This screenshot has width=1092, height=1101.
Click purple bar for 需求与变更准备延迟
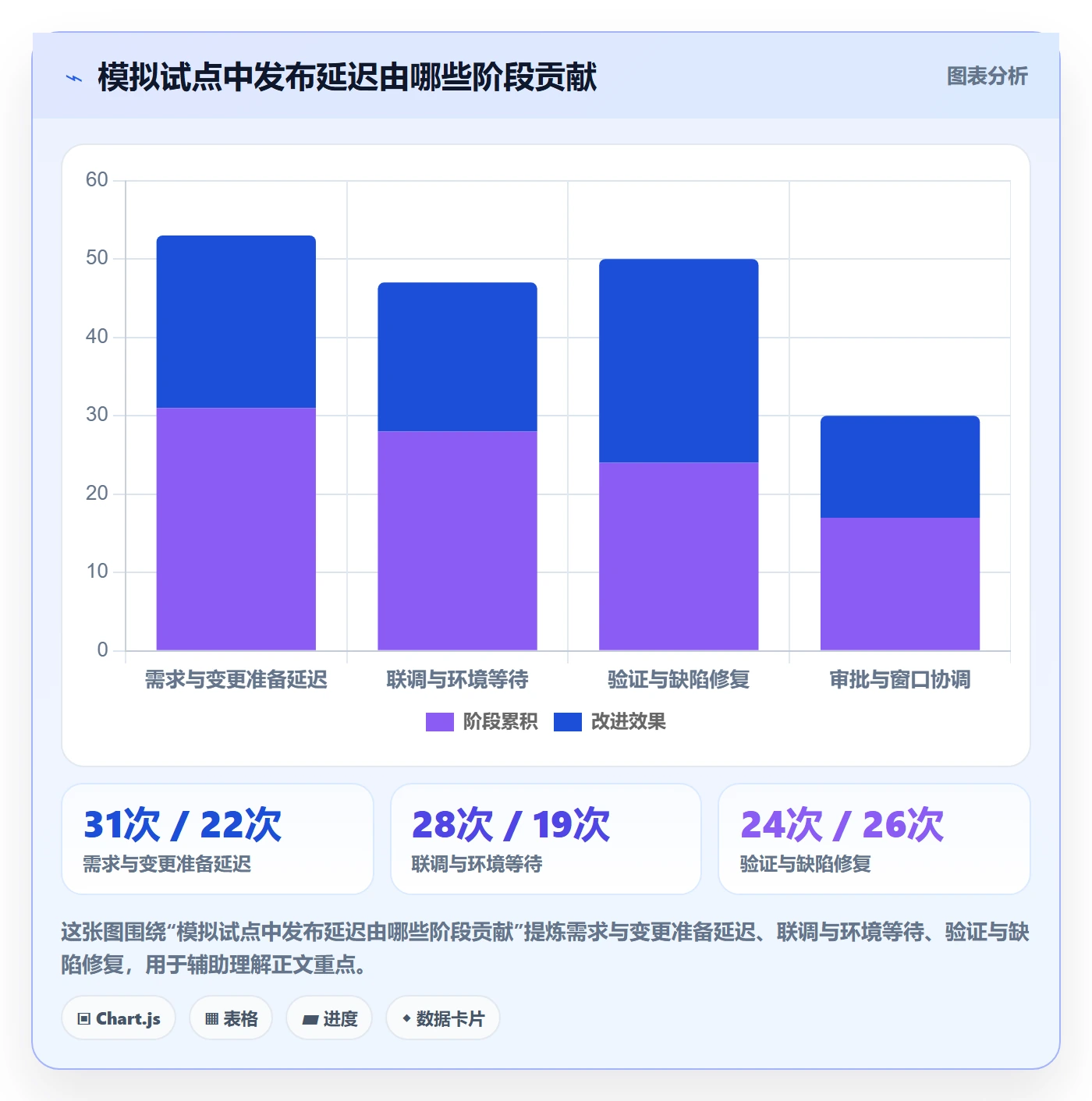coord(236,529)
